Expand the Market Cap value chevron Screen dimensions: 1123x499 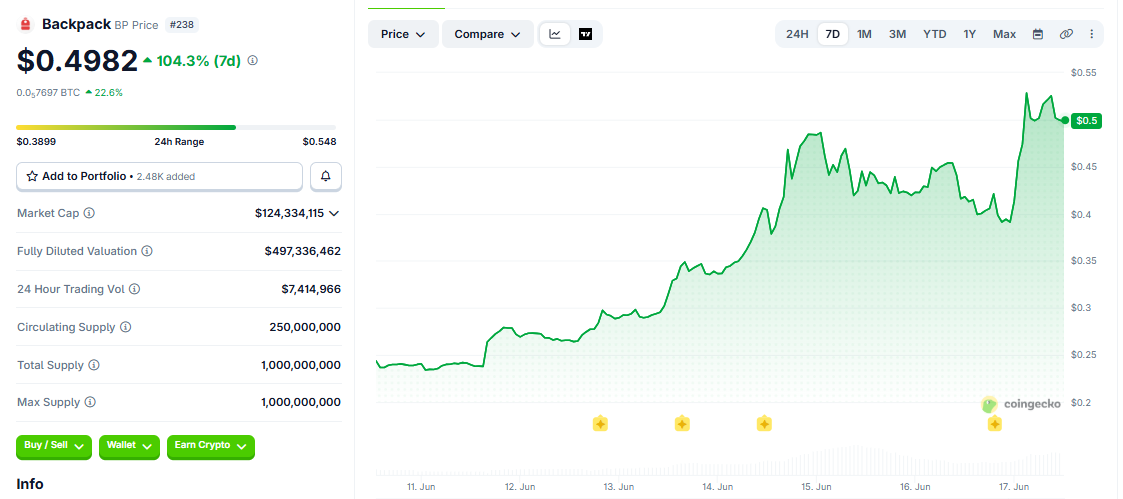(334, 213)
